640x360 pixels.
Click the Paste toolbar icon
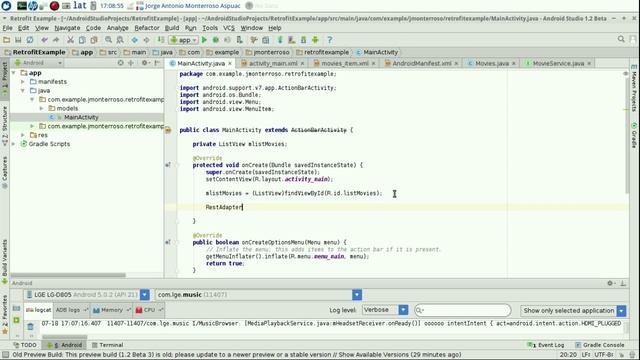coord(94,40)
